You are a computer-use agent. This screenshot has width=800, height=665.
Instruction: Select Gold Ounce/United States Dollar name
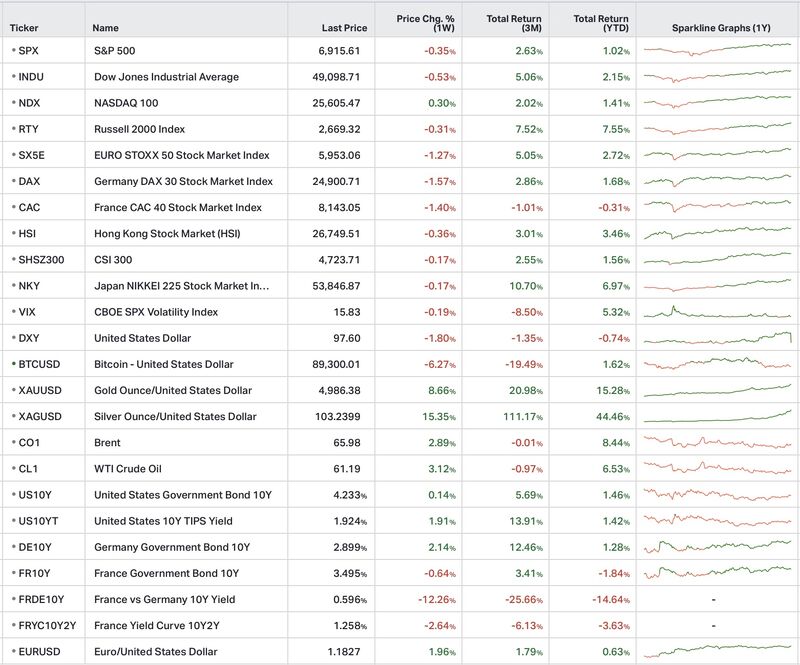point(173,390)
